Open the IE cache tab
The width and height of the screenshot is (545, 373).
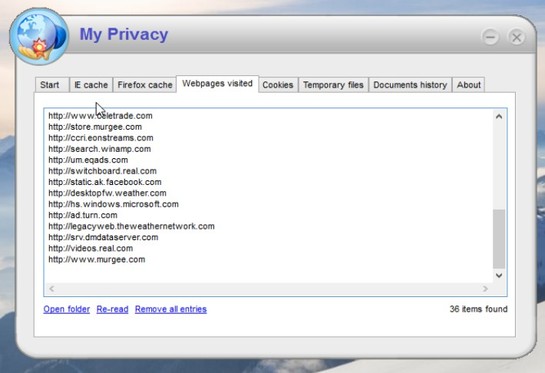pyautogui.click(x=91, y=85)
